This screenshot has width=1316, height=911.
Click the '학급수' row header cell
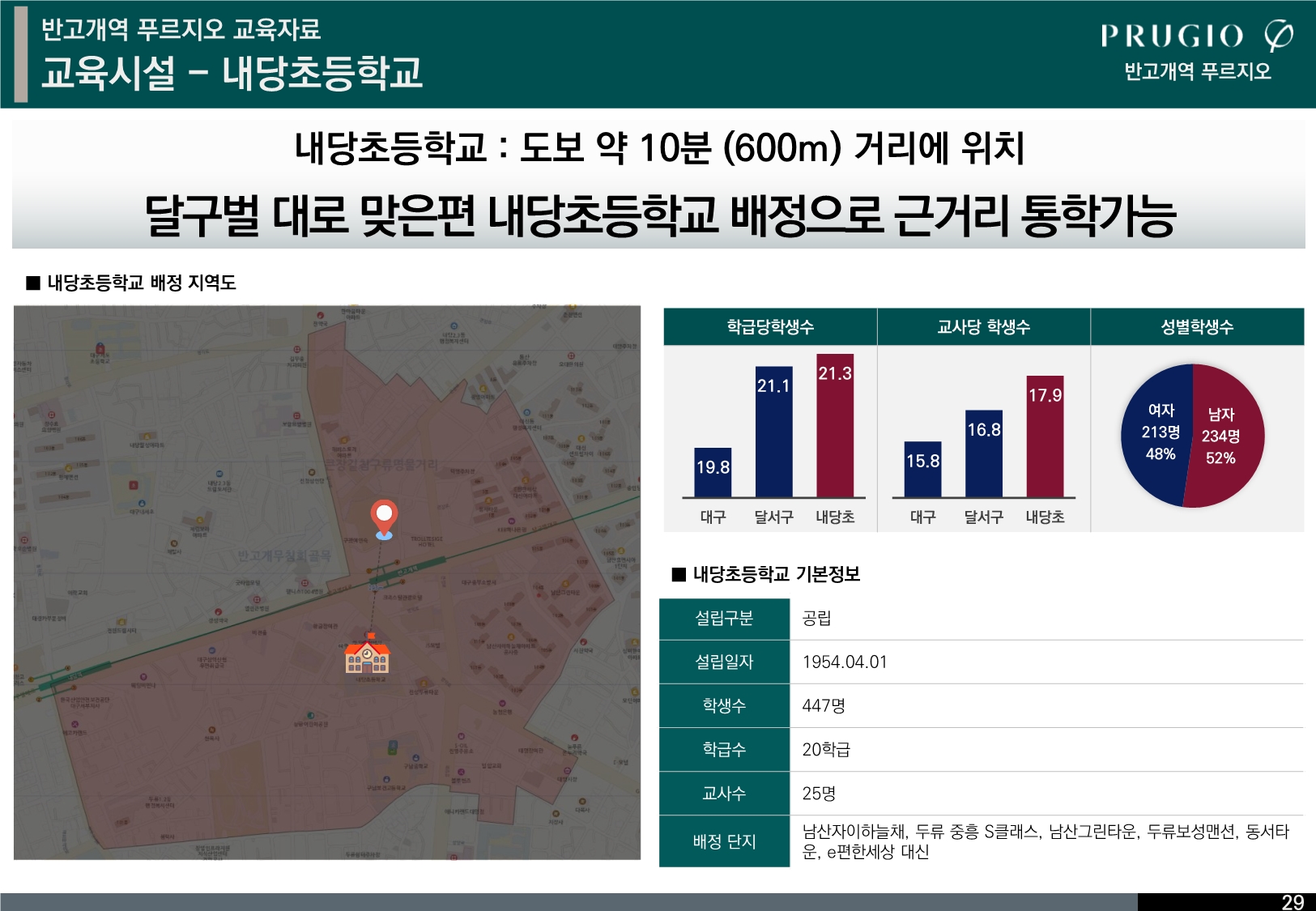coord(724,750)
